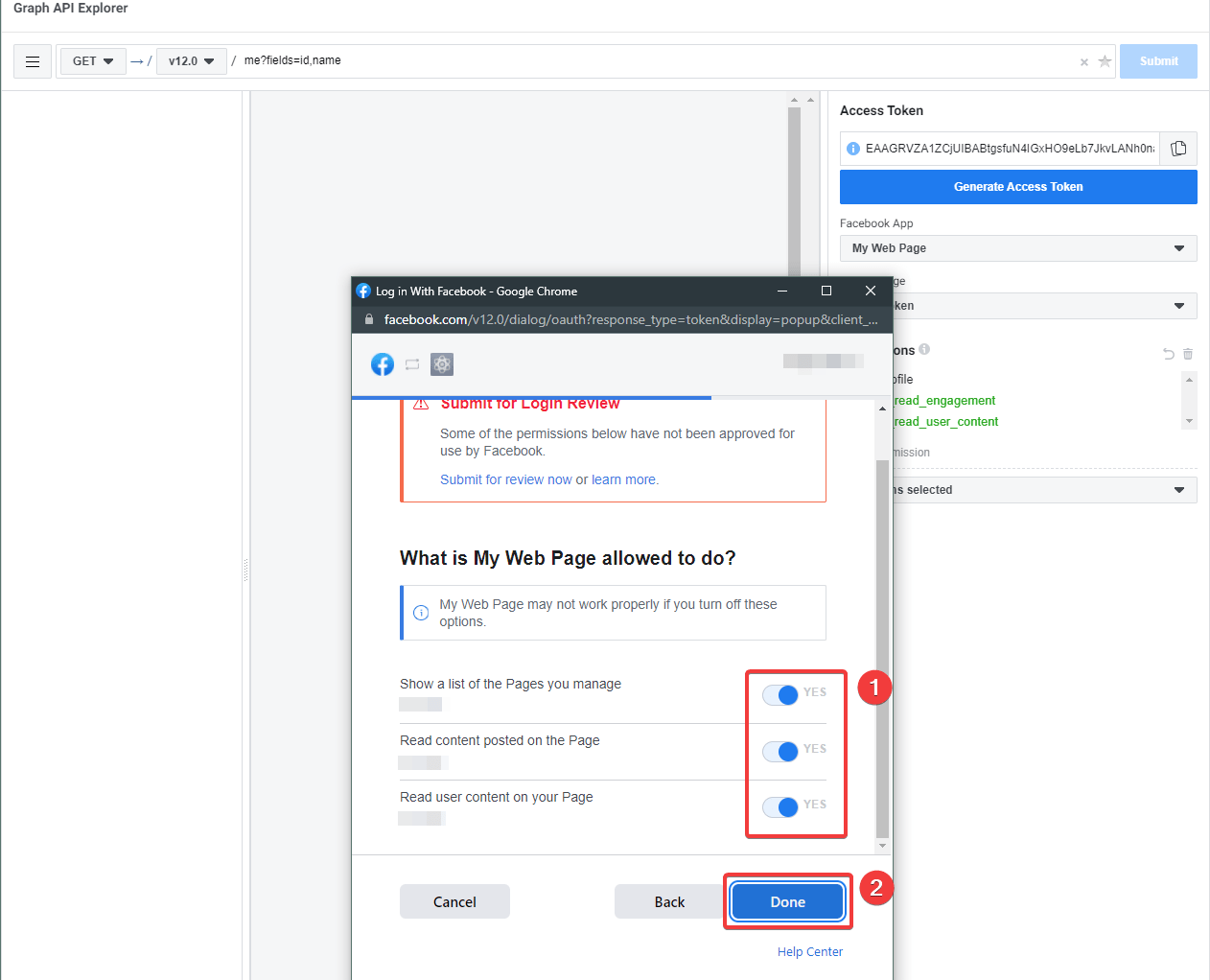1210x980 pixels.
Task: Click the Back button in the popup
Action: pyautogui.click(x=669, y=901)
